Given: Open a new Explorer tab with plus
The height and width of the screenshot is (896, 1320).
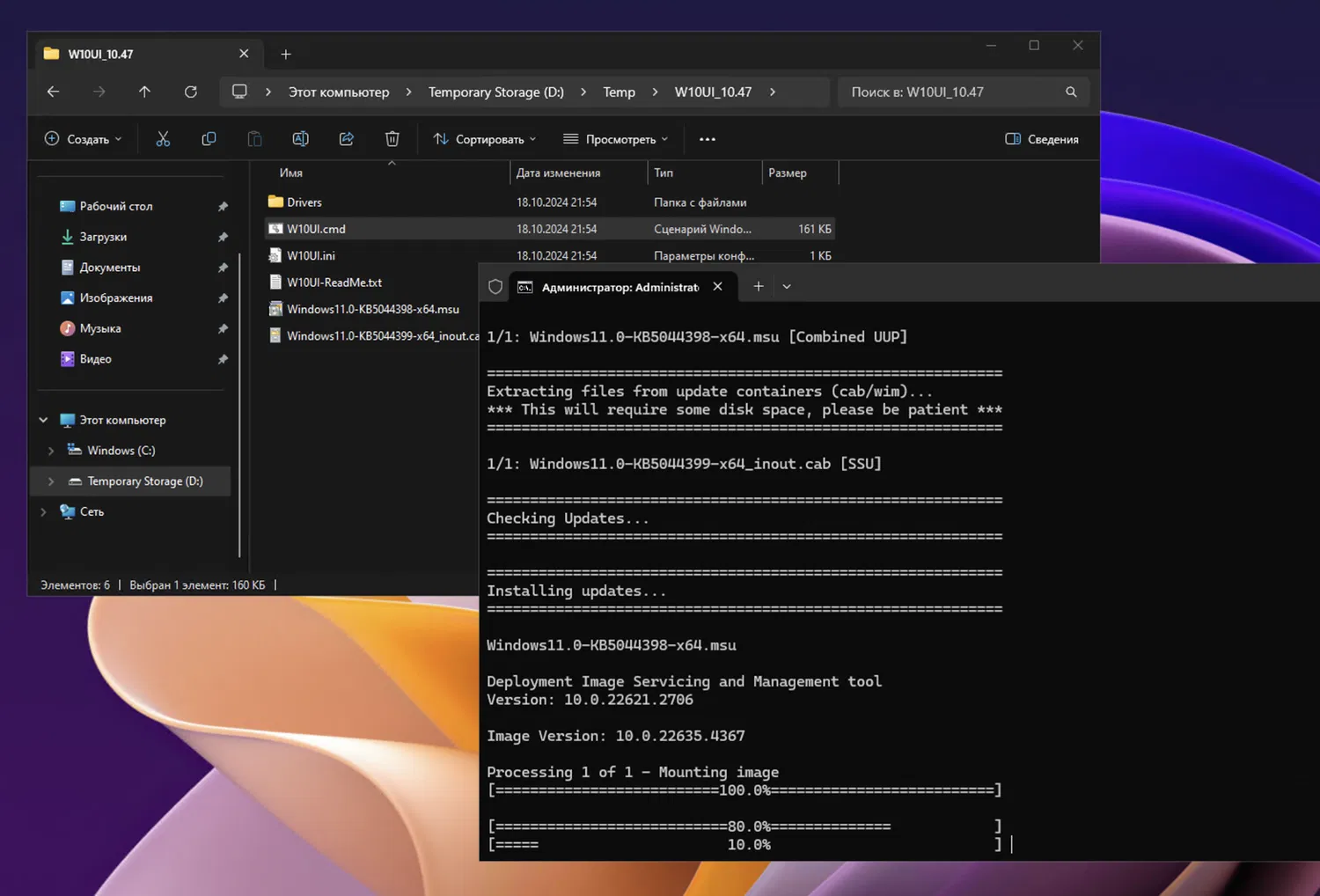Looking at the screenshot, I should 285,55.
